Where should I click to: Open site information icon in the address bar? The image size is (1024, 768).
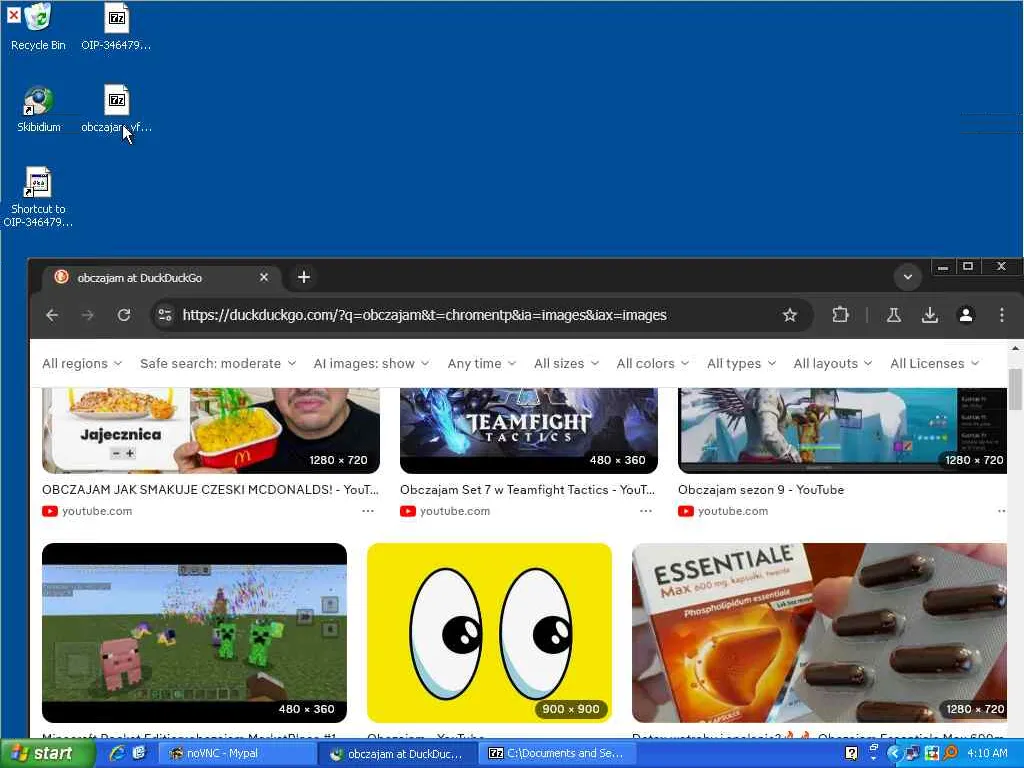pyautogui.click(x=165, y=315)
